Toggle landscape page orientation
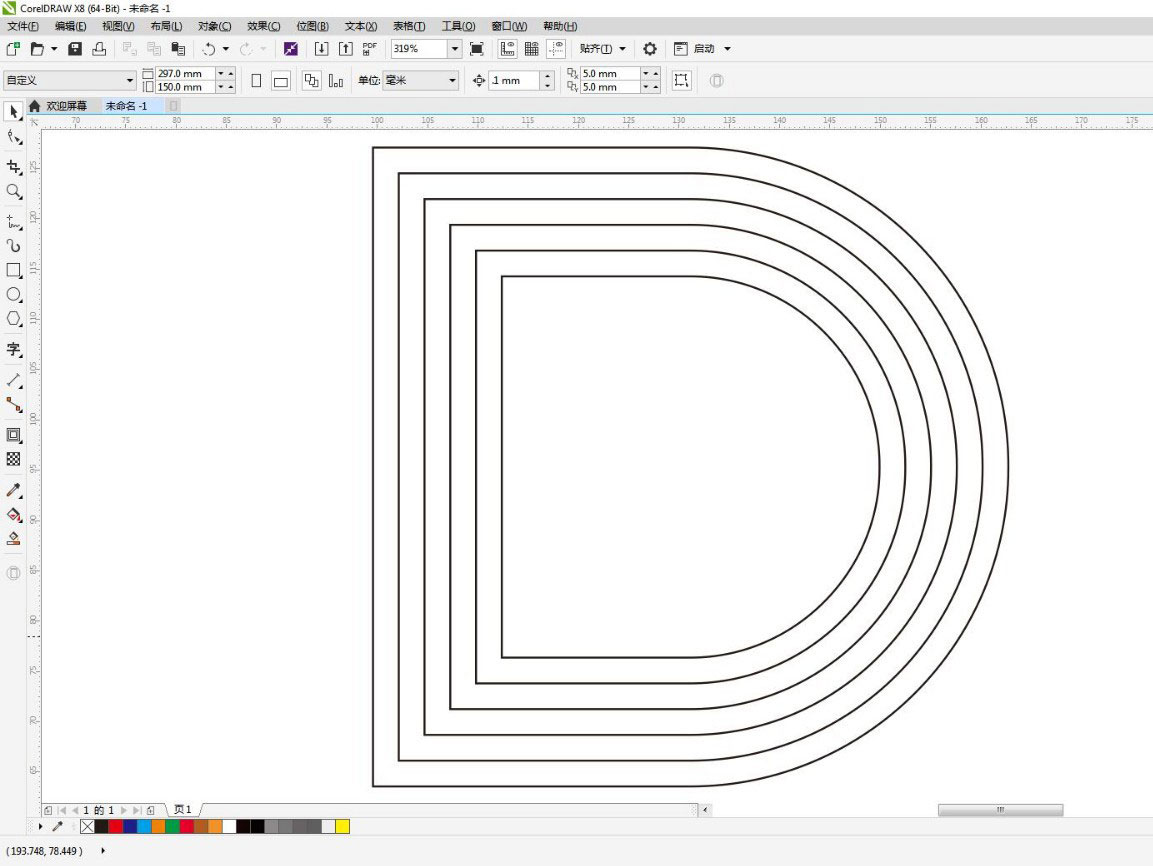The height and width of the screenshot is (866, 1153). [x=281, y=80]
